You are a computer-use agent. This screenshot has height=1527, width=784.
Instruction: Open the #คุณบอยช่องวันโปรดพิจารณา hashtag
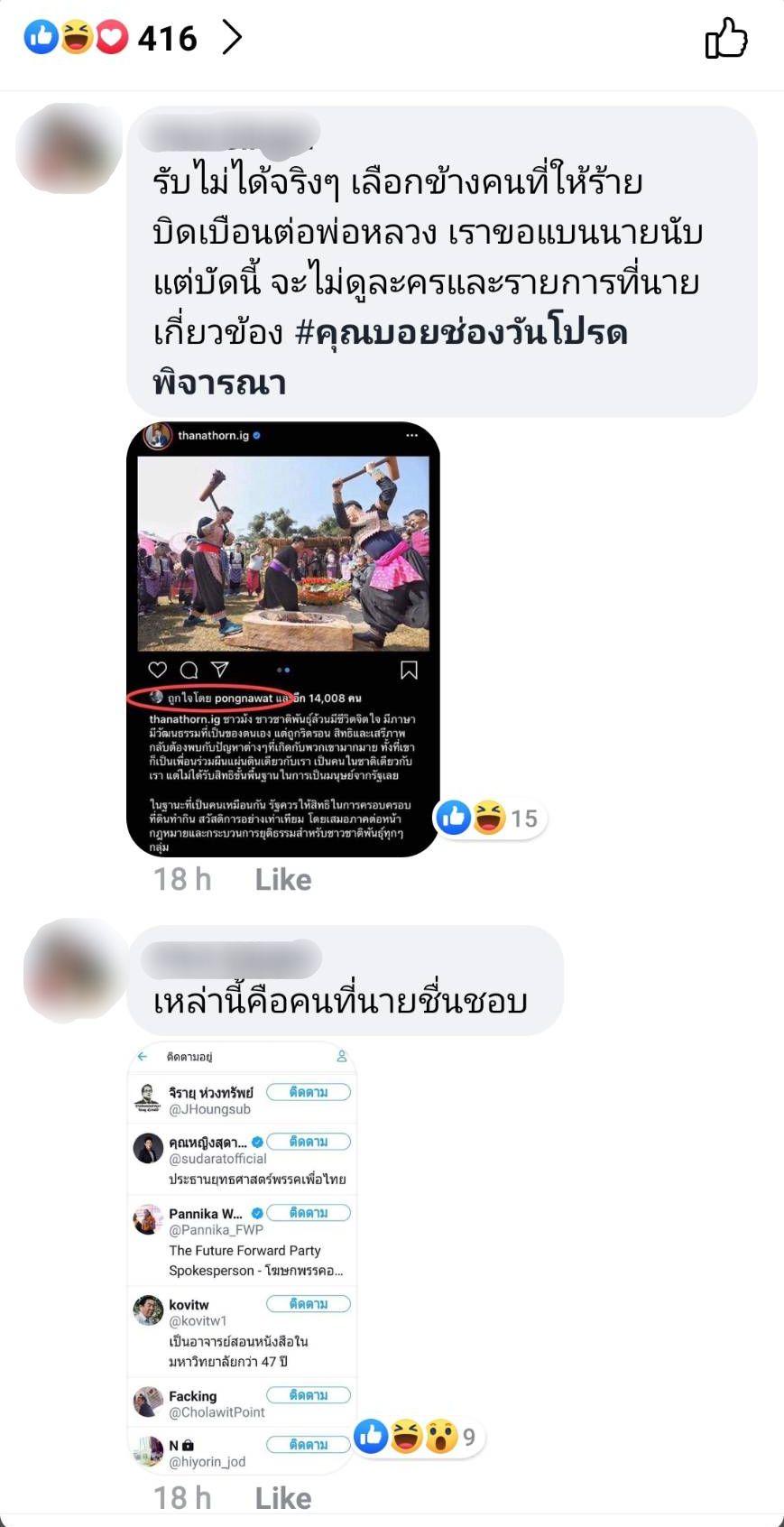pyautogui.click(x=390, y=357)
